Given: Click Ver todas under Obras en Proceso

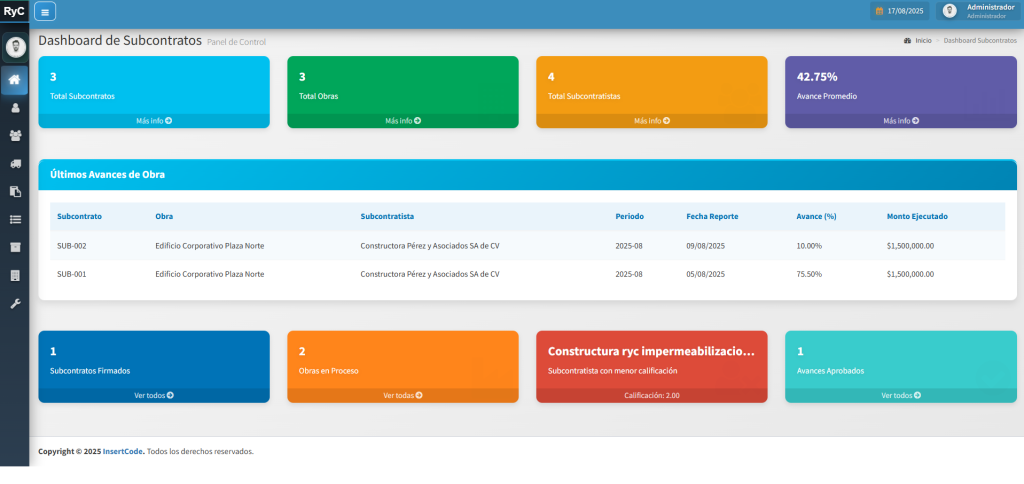Looking at the screenshot, I should 402,395.
